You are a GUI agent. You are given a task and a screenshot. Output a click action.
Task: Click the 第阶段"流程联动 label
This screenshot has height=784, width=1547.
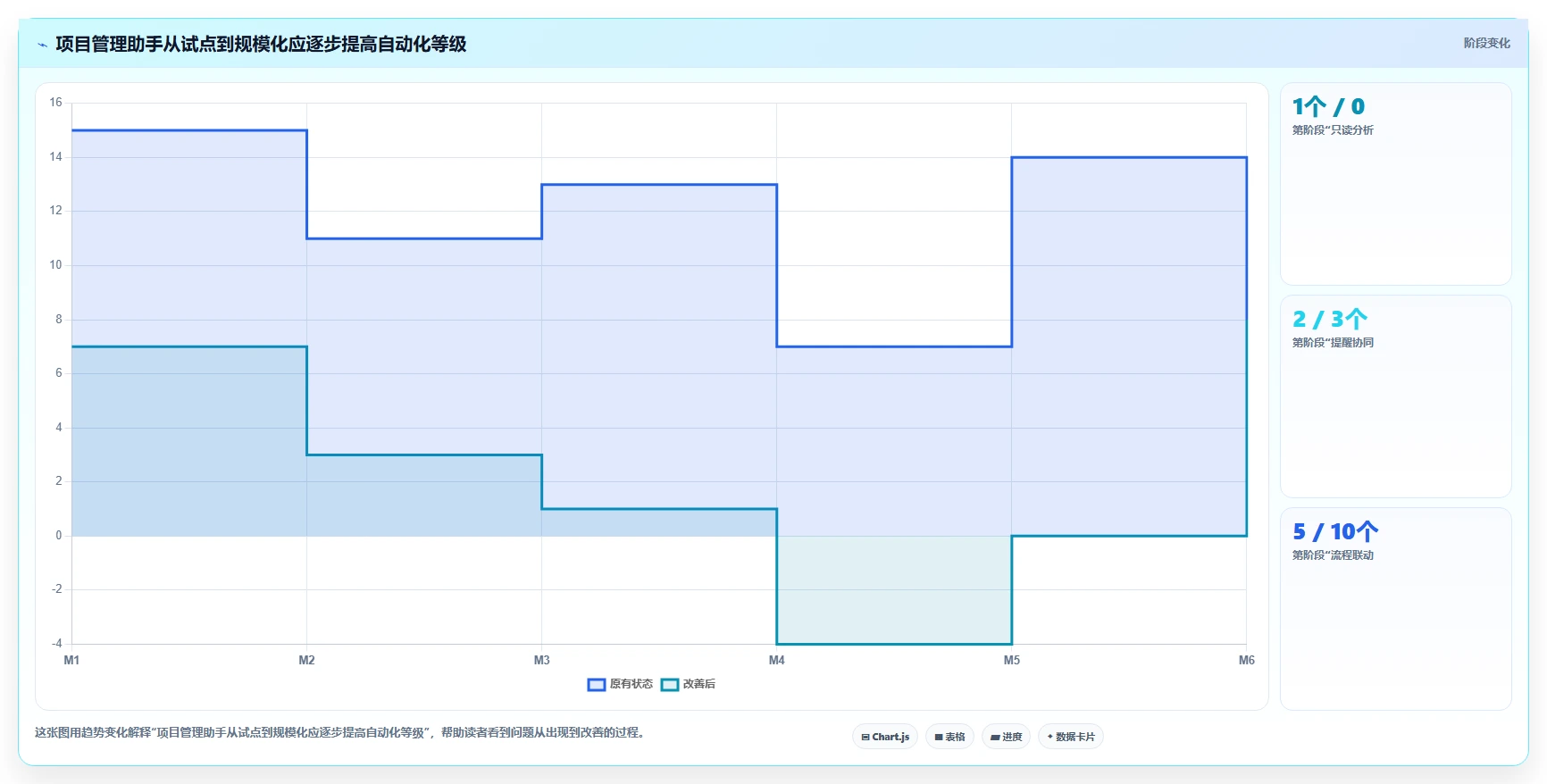[1333, 555]
